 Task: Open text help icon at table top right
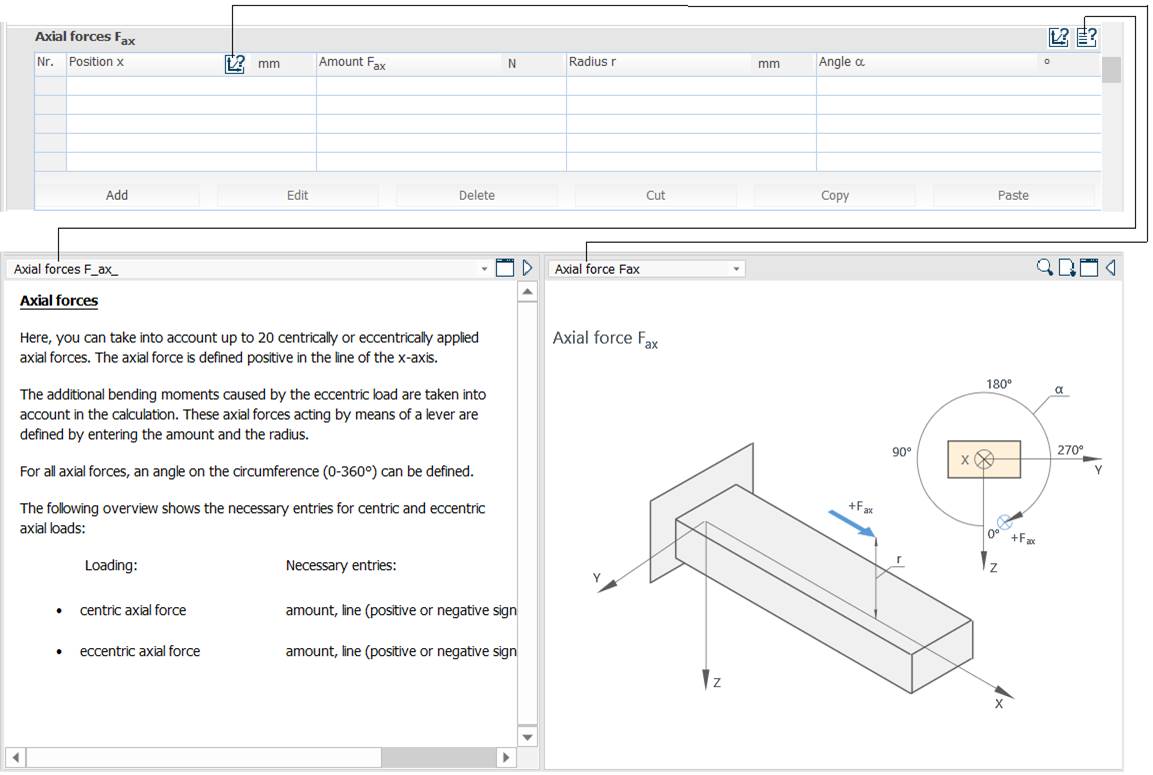pos(1087,37)
